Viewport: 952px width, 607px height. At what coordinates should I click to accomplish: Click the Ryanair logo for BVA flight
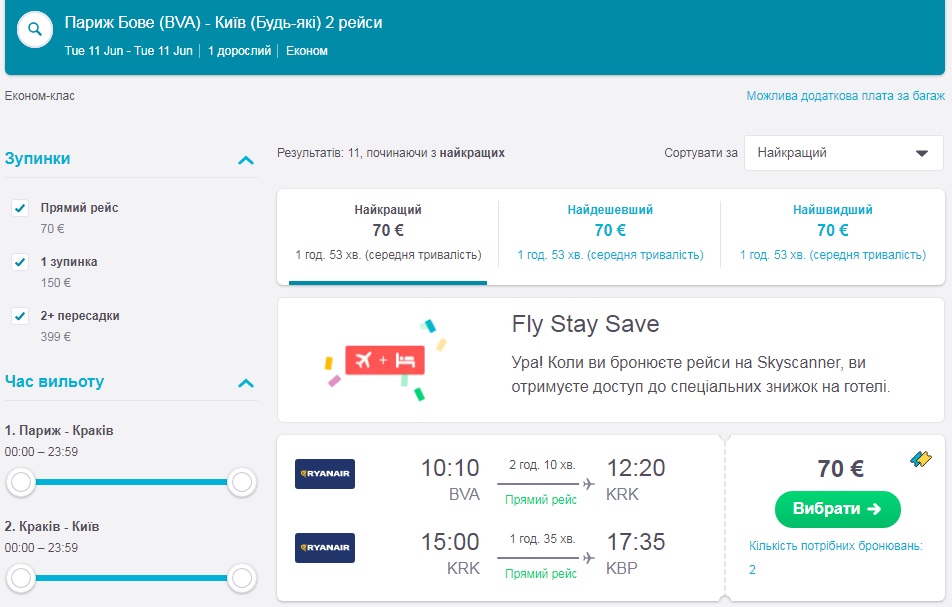[x=325, y=474]
